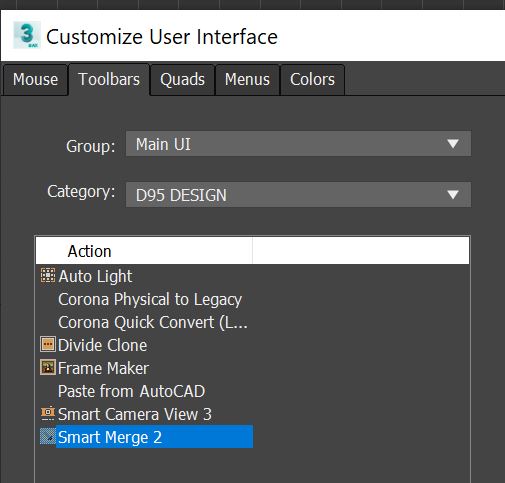Select Corona Physical to Legacy action
This screenshot has width=505, height=483.
[150, 299]
